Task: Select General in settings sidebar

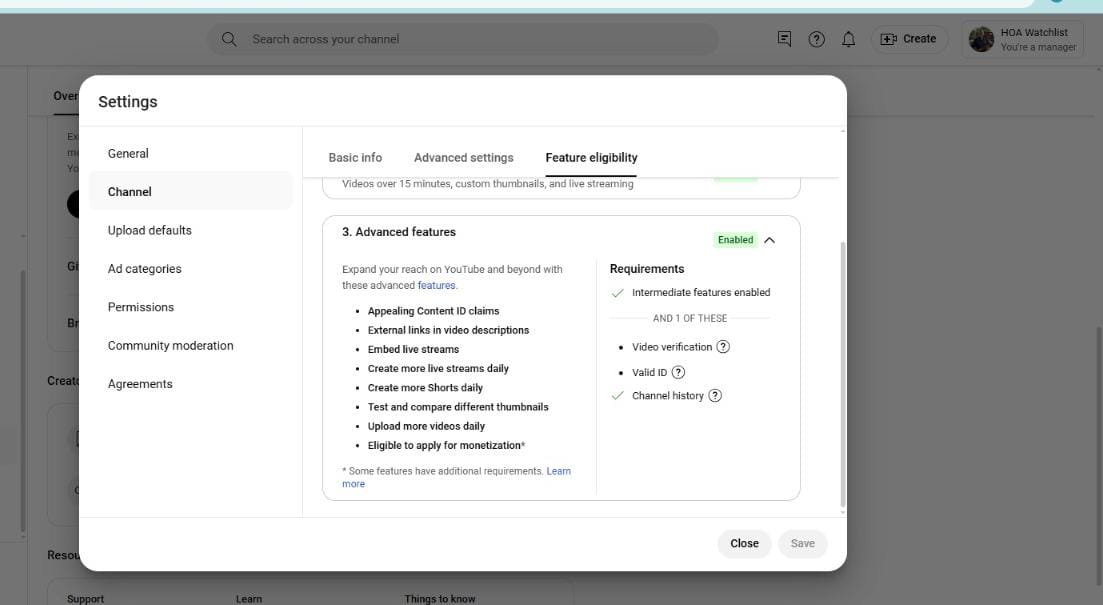Action: [128, 154]
